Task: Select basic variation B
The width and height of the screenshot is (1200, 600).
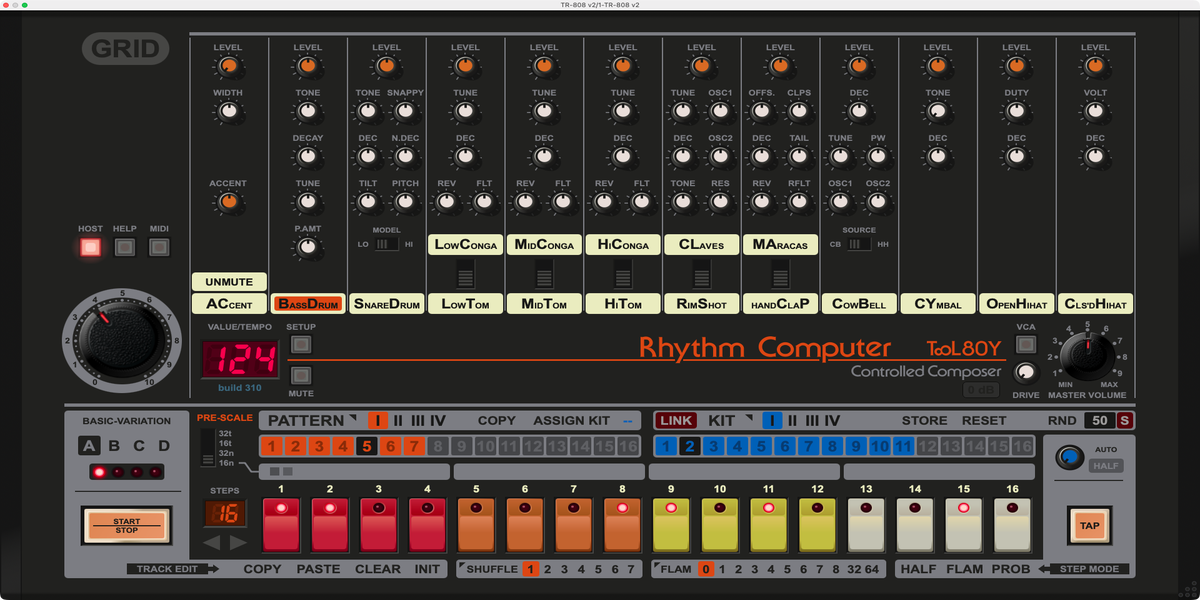Action: tap(113, 447)
